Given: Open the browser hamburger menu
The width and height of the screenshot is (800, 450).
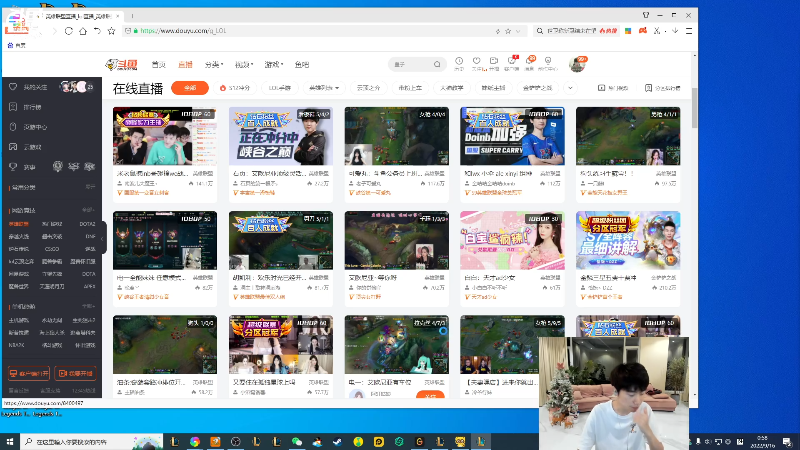Looking at the screenshot, I should (689, 31).
